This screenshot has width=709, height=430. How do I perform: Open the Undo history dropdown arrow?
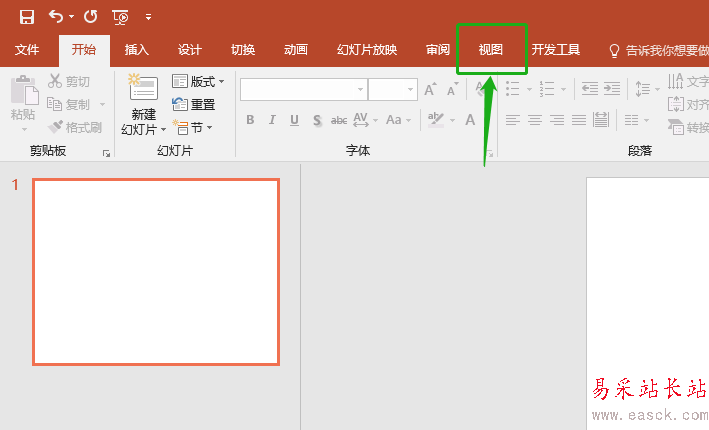pos(71,17)
